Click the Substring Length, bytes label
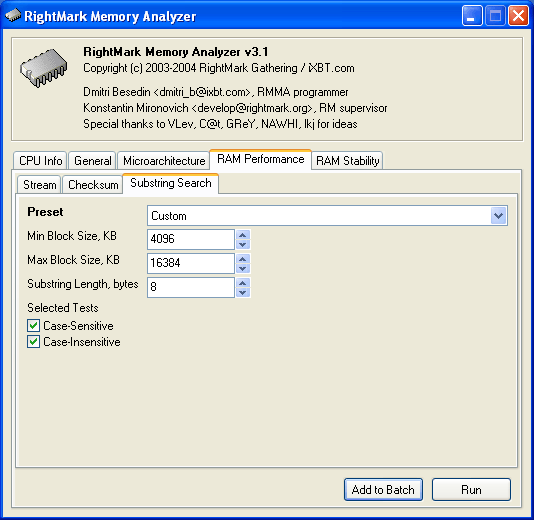Screen dimensions: 534x520 [83, 284]
